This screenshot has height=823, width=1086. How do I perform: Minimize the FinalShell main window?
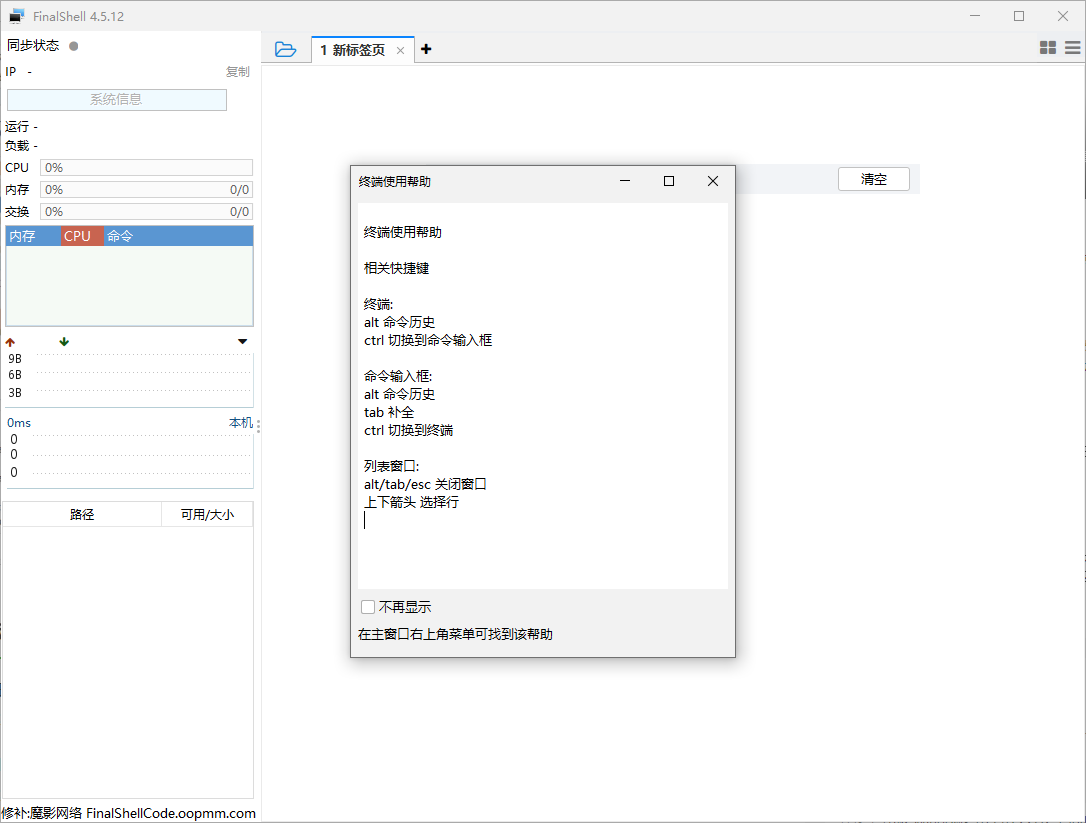coord(975,16)
